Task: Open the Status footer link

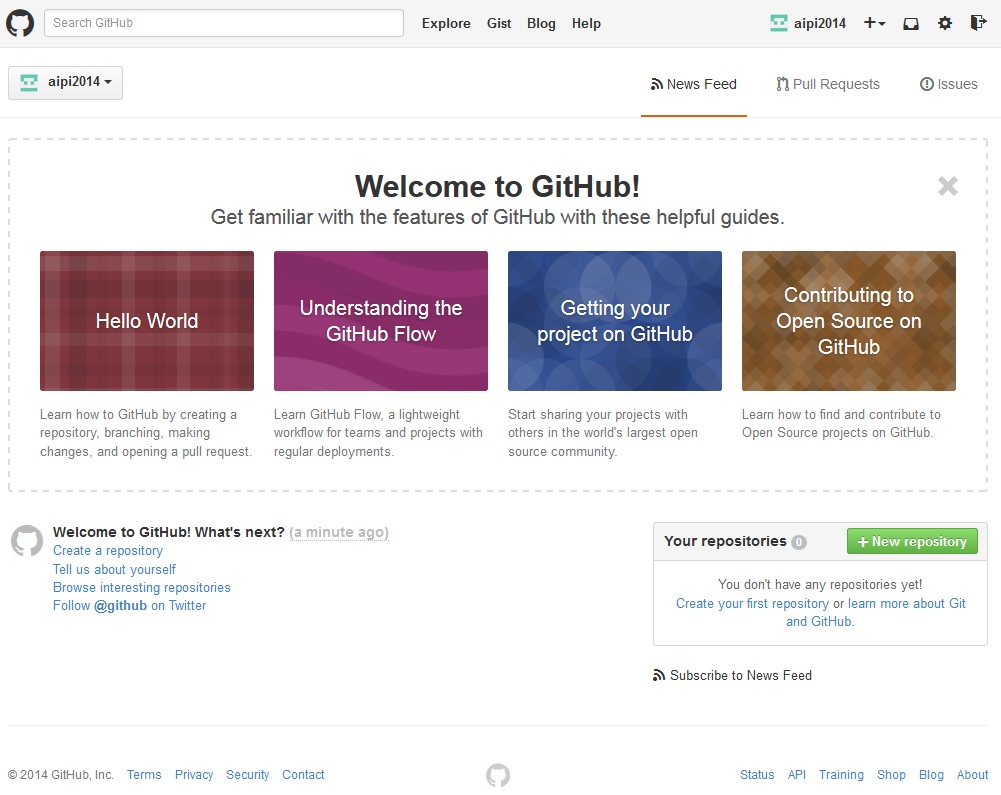Action: 757,775
